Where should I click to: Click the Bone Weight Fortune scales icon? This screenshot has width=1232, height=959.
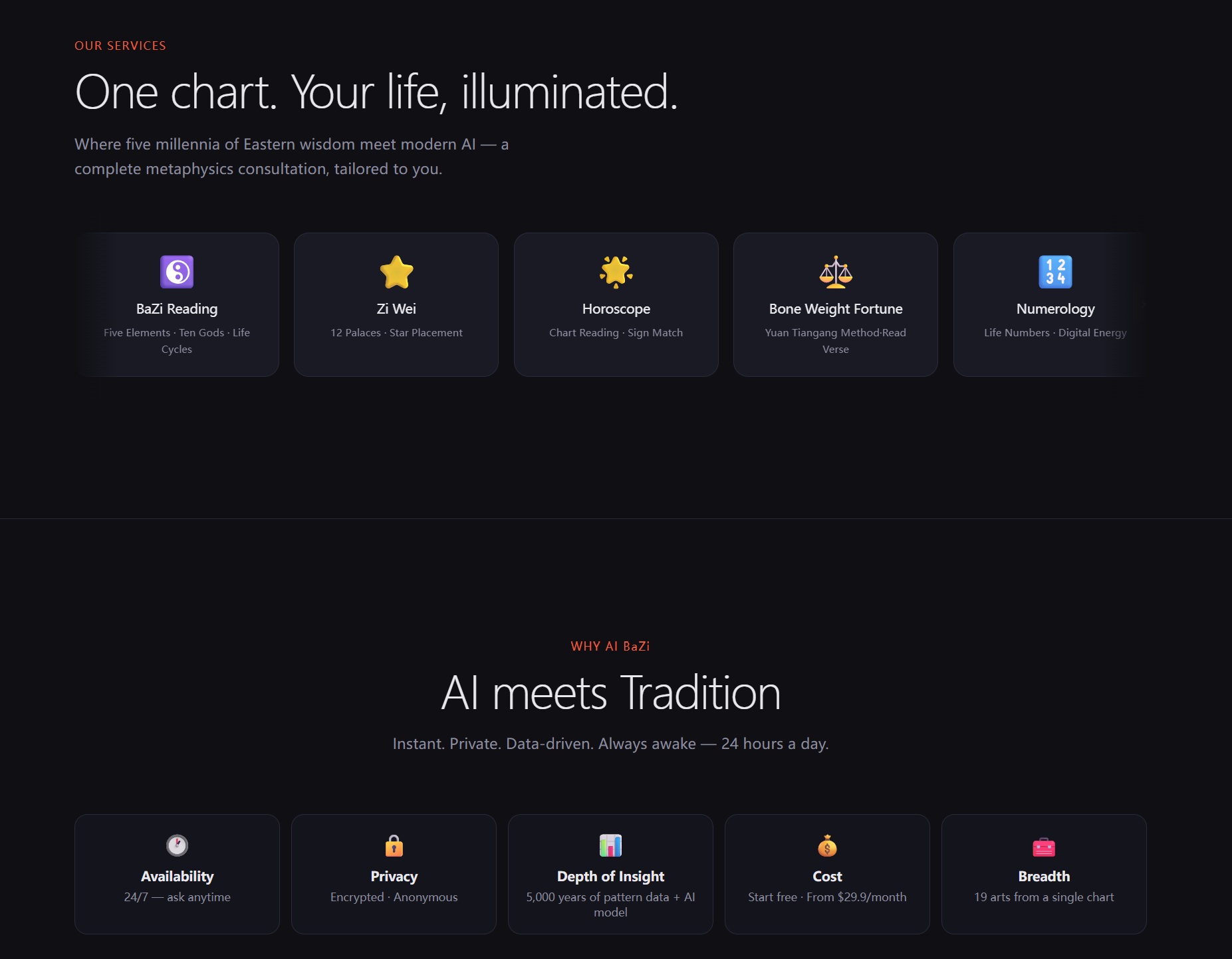point(836,272)
